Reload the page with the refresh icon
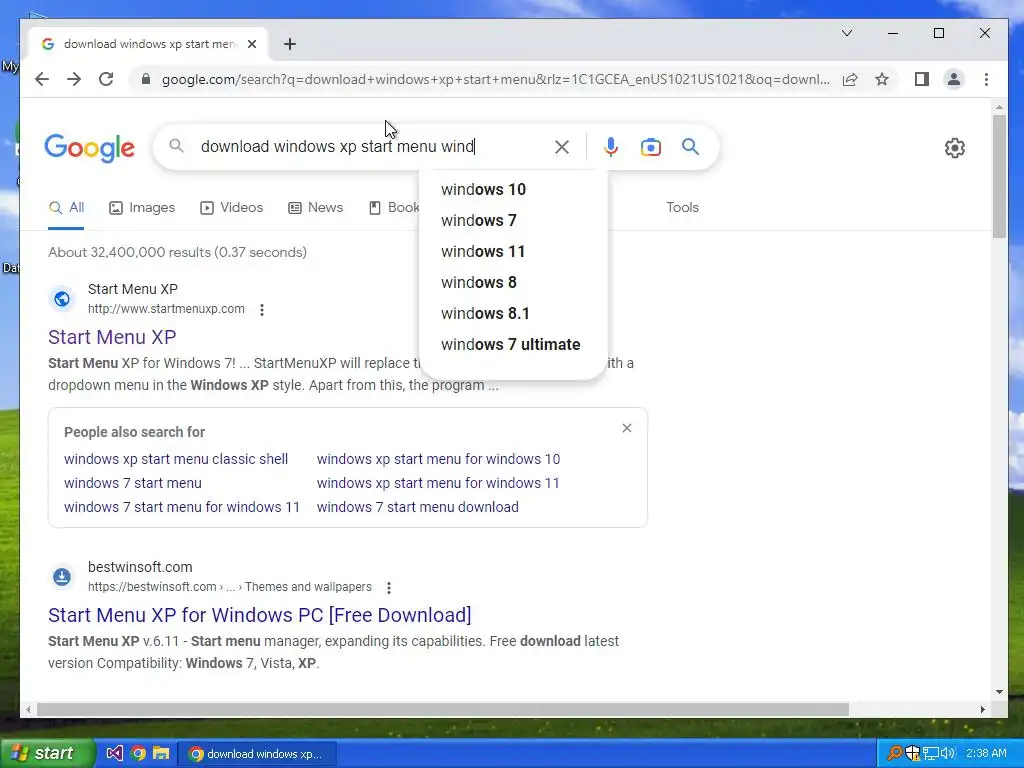Screen dimensions: 1024x768 106,80
